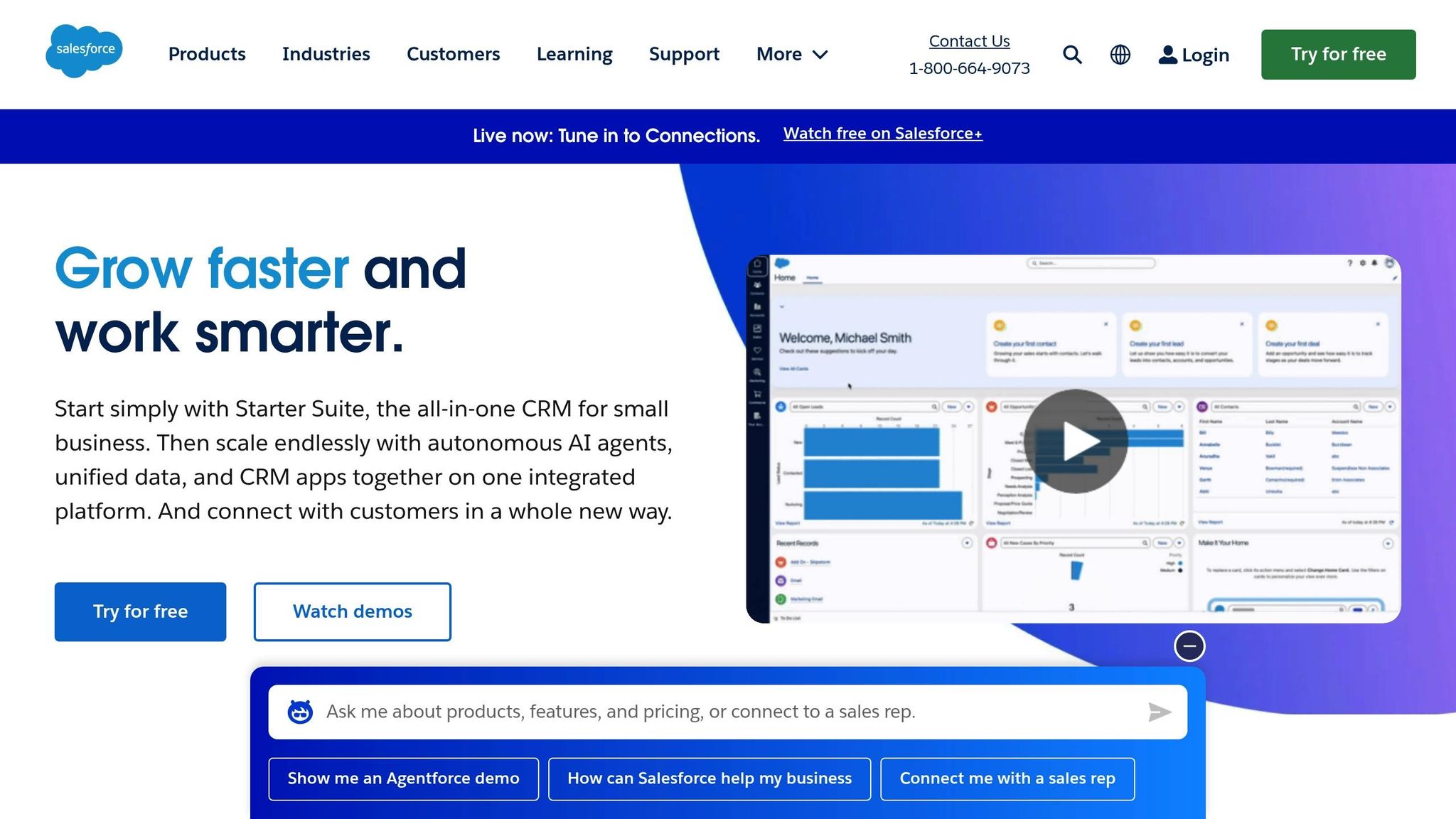The image size is (1456, 819).
Task: Switch to the Home tab in the demo
Action: (813, 278)
